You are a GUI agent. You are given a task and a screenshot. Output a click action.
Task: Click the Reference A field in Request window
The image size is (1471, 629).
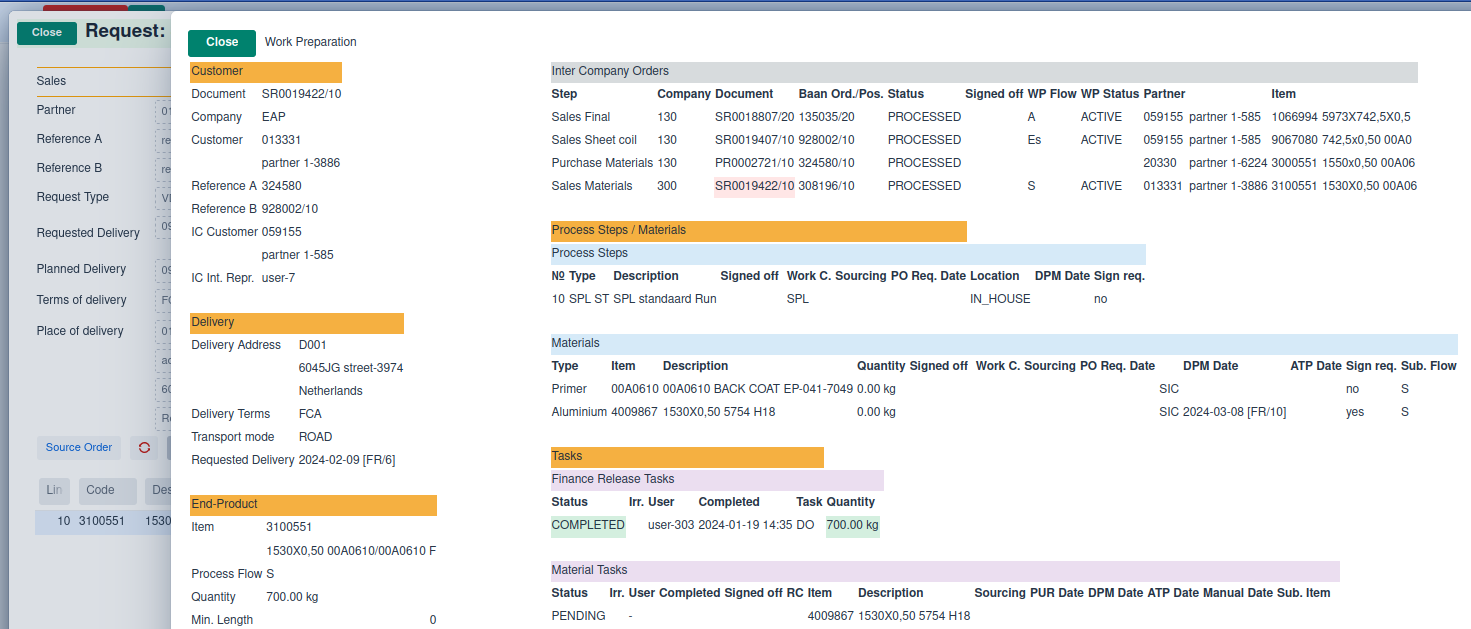pyautogui.click(x=164, y=139)
